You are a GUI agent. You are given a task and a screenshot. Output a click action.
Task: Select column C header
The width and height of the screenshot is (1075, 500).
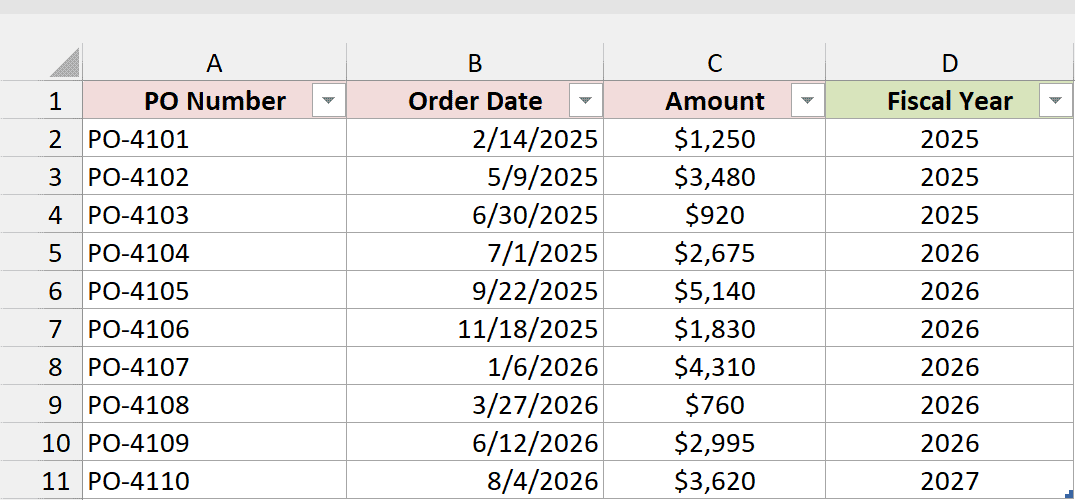[x=714, y=63]
